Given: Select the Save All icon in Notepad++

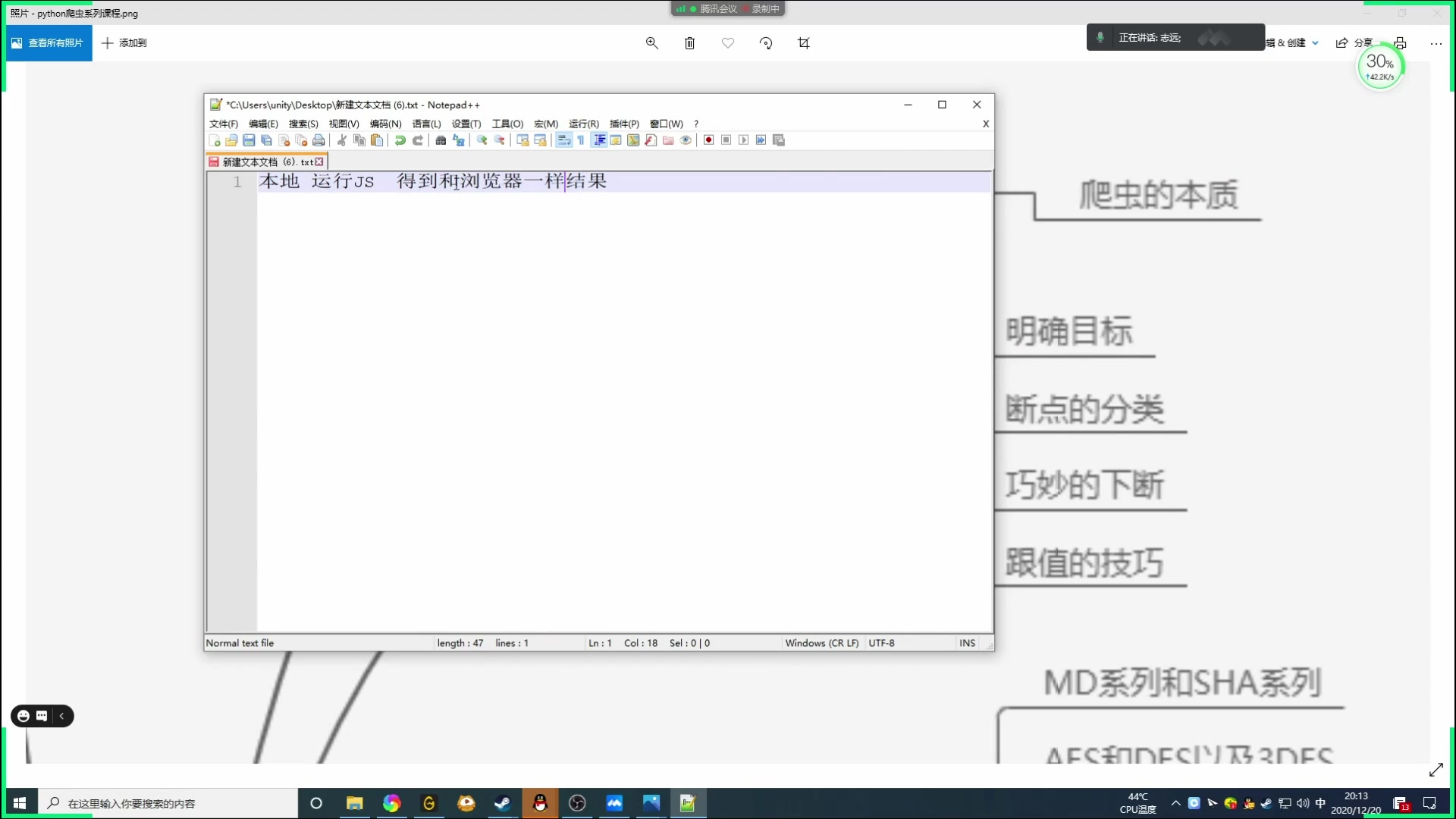Looking at the screenshot, I should point(265,140).
